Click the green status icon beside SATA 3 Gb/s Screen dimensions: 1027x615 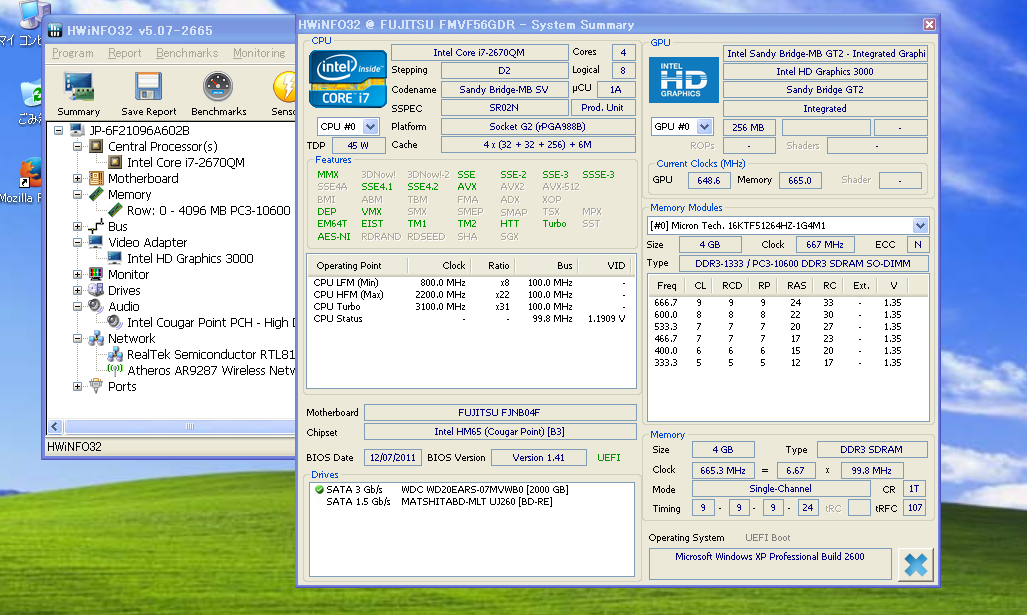coord(319,489)
